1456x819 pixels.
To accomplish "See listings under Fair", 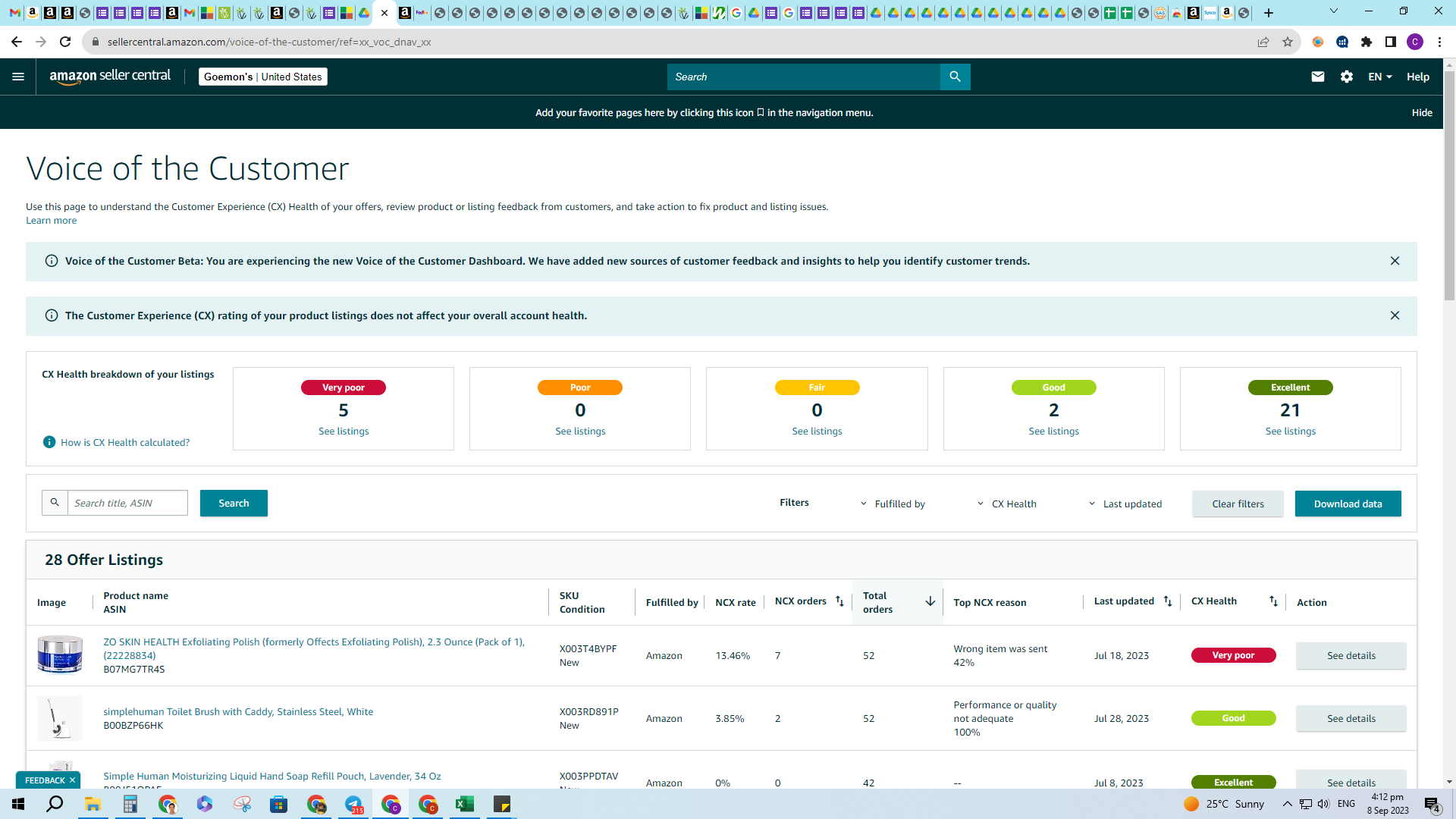I will (817, 431).
